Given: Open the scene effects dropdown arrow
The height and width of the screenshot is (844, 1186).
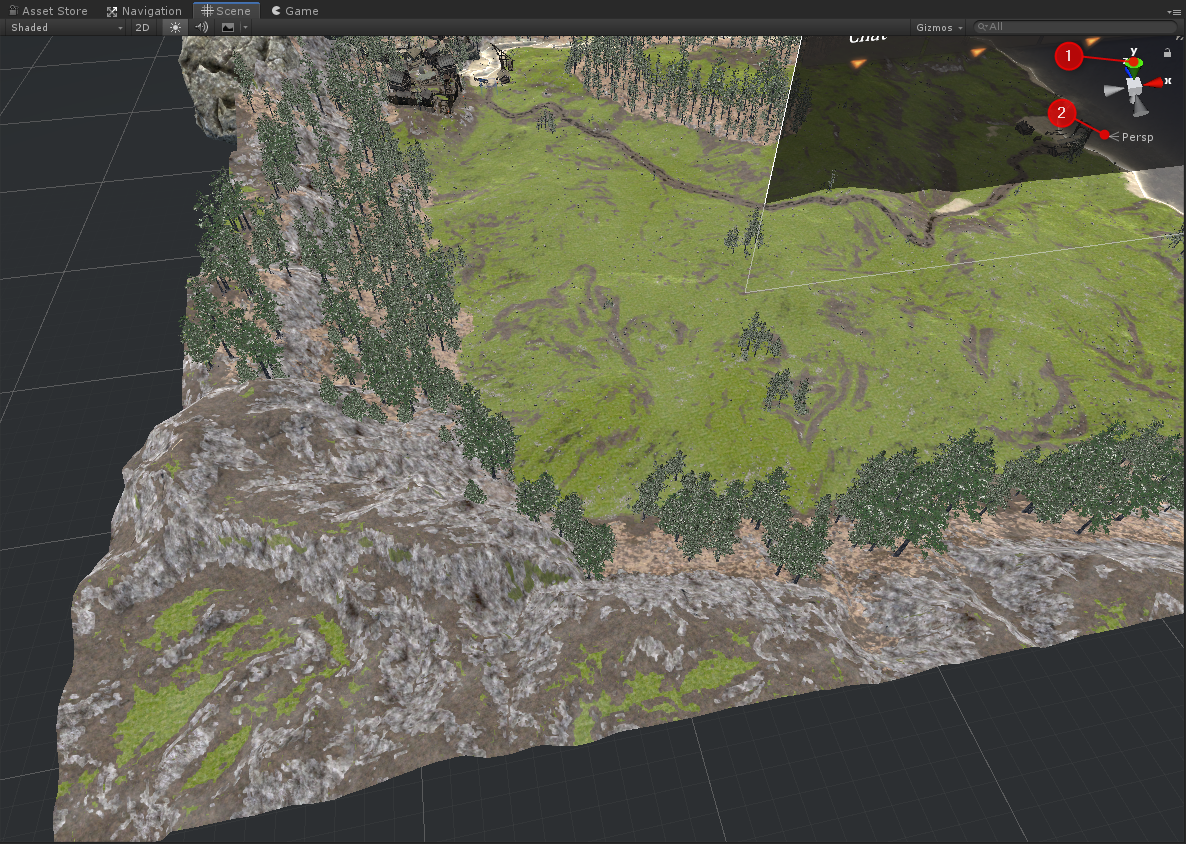Looking at the screenshot, I should 244,27.
